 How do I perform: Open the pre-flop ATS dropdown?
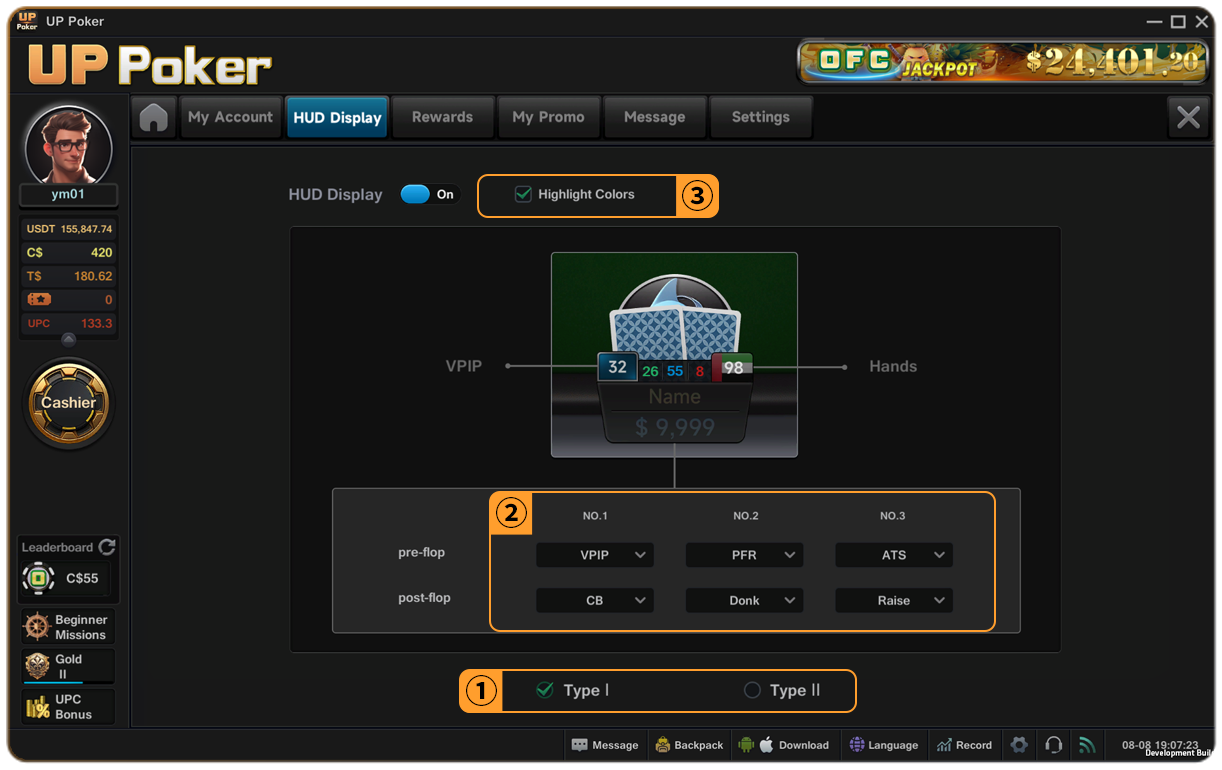tap(893, 555)
